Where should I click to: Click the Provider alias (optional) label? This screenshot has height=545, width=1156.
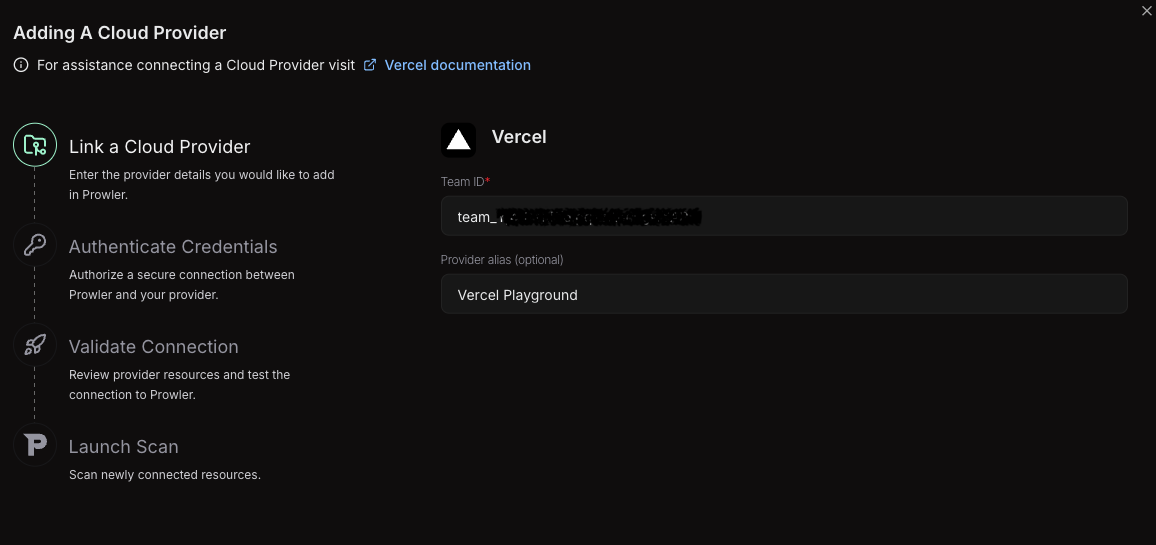click(502, 260)
